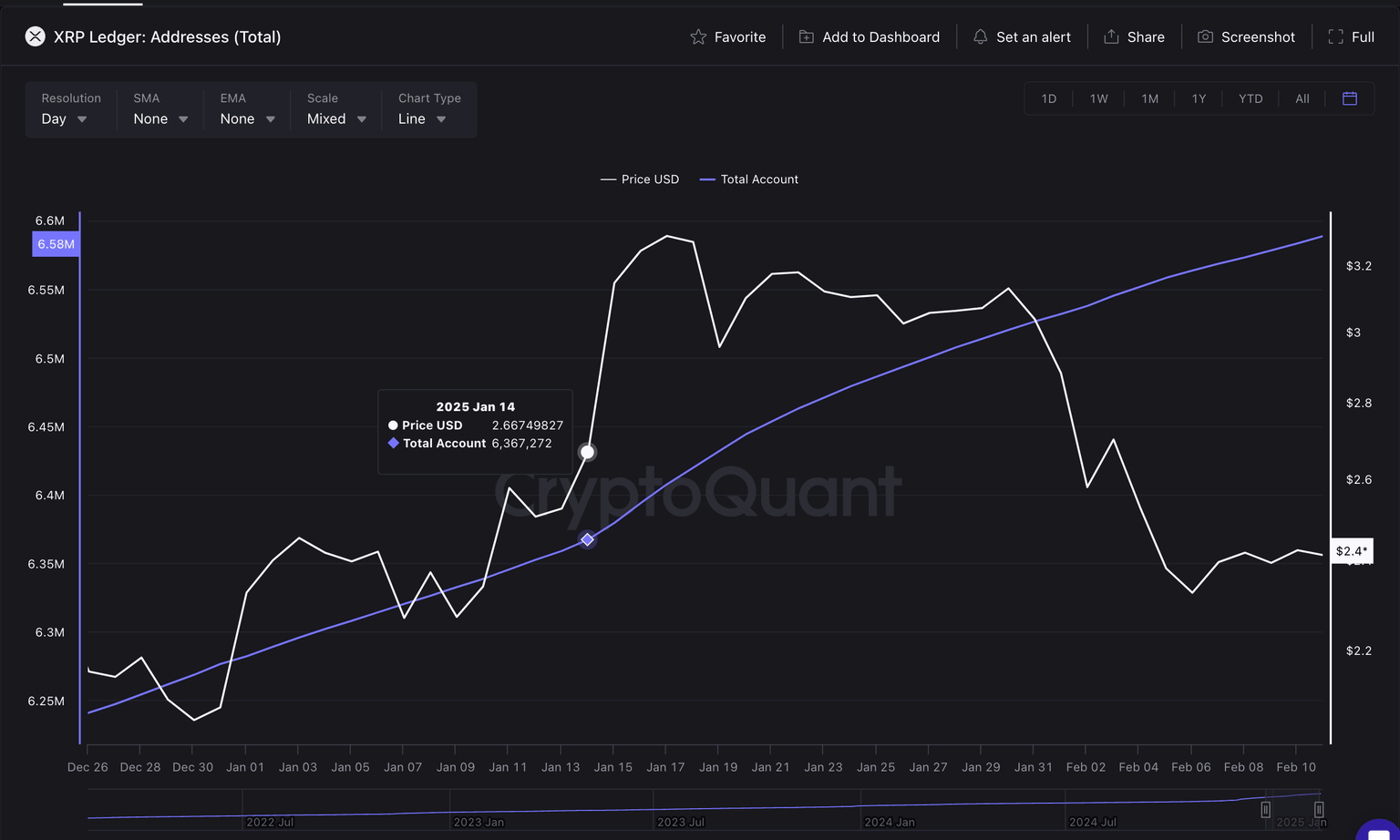Toggle Total Account series in legend
The image size is (1400, 840).
(749, 179)
